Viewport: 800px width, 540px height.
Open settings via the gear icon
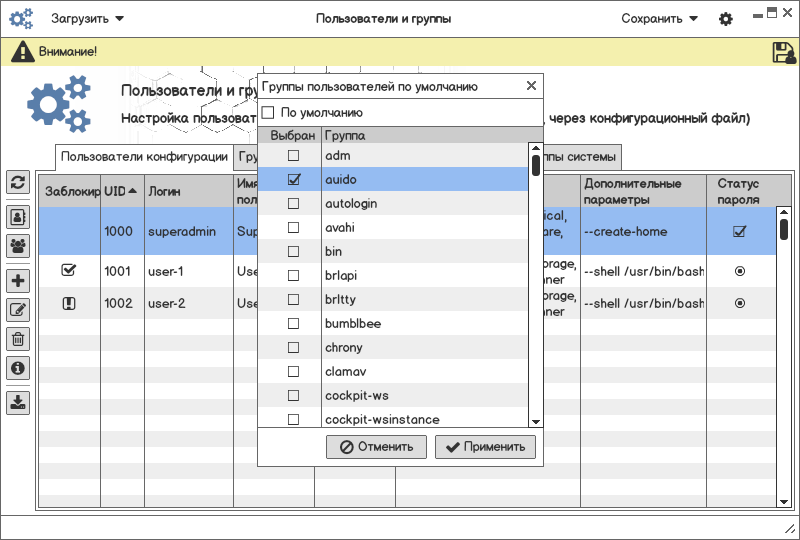point(726,19)
